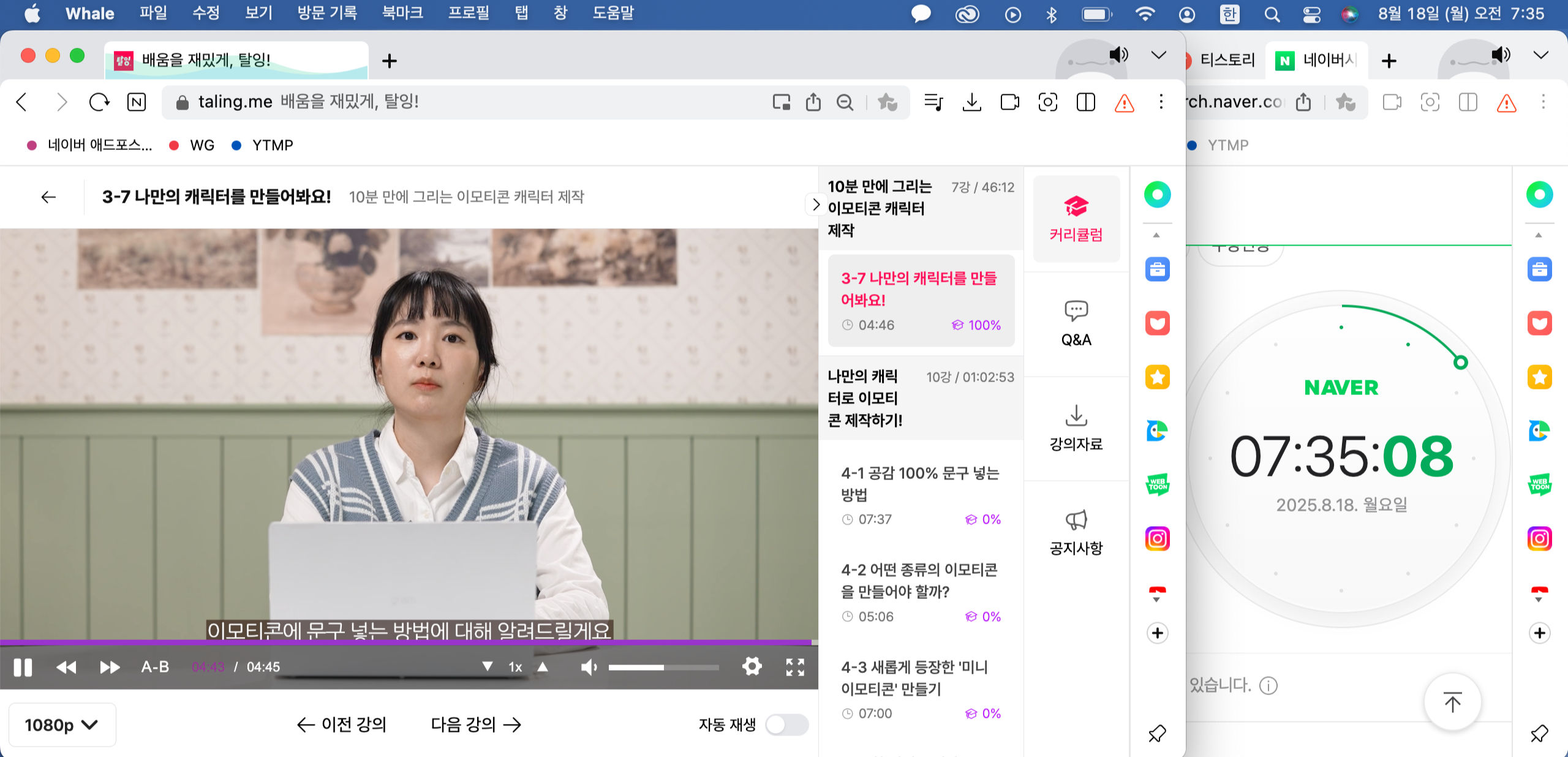Expand the 나만의 캐릭터로 이모티콘 제작하기 section

pyautogui.click(x=921, y=398)
